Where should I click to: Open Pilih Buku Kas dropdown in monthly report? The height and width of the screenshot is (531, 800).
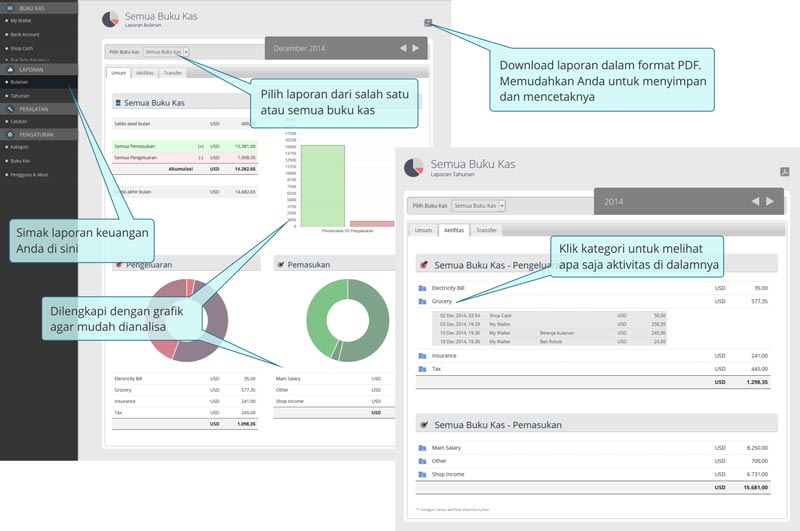[x=166, y=52]
